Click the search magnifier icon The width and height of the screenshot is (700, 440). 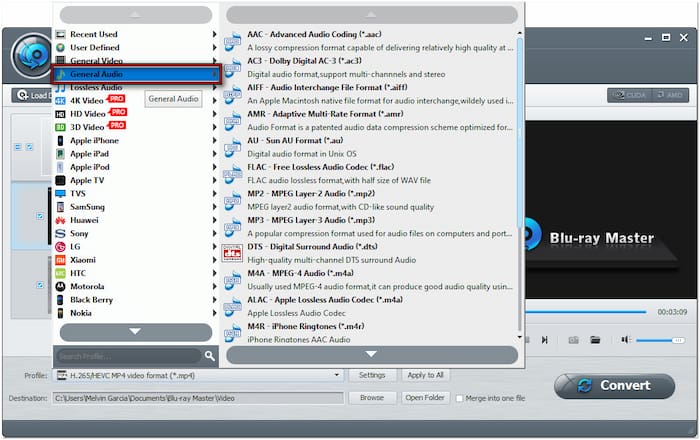pos(209,356)
